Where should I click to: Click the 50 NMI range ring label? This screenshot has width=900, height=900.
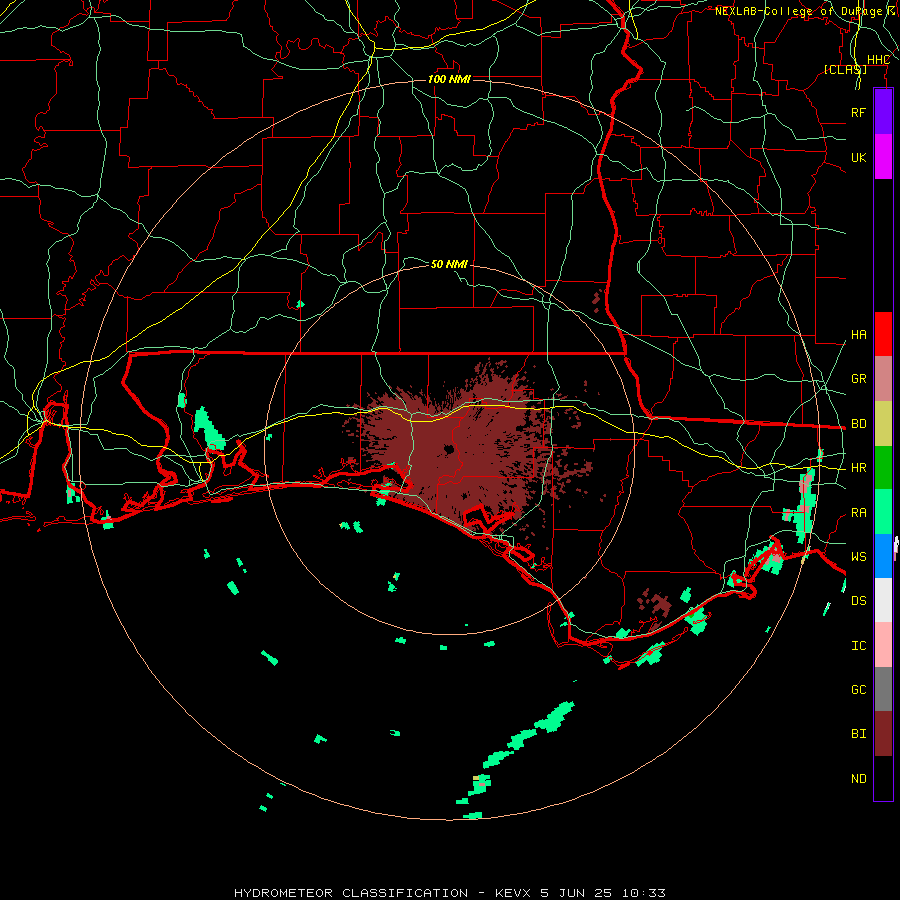449,264
